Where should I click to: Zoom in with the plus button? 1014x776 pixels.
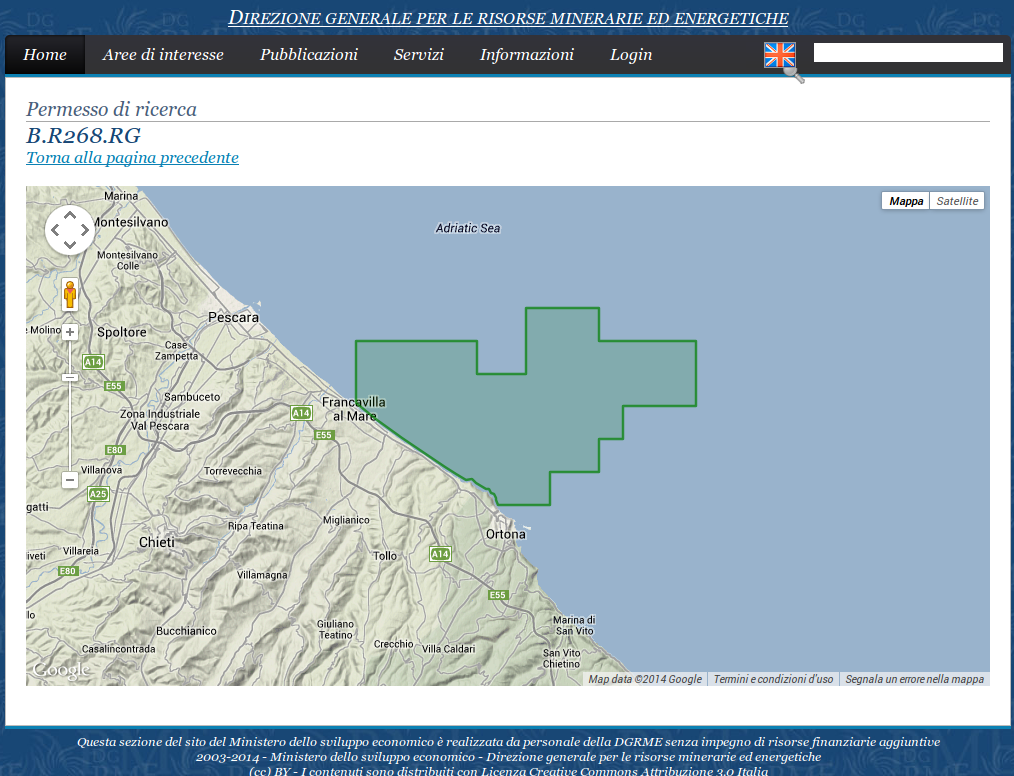70,332
